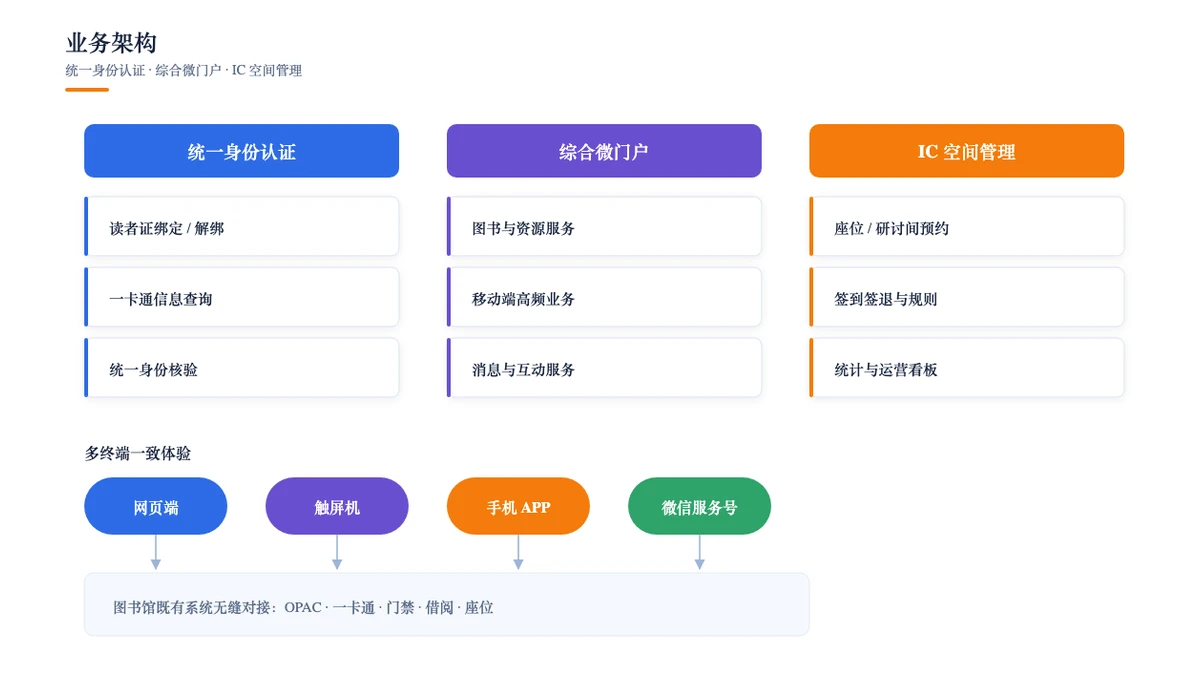Click the 综合微门户 purple header
This screenshot has width=1200, height=675.
coord(604,151)
